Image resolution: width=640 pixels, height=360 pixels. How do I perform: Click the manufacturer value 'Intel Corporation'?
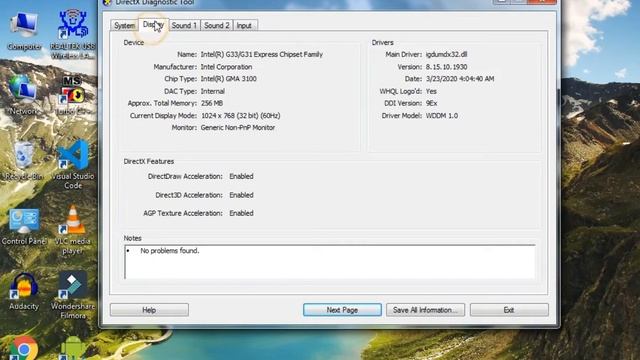point(227,67)
